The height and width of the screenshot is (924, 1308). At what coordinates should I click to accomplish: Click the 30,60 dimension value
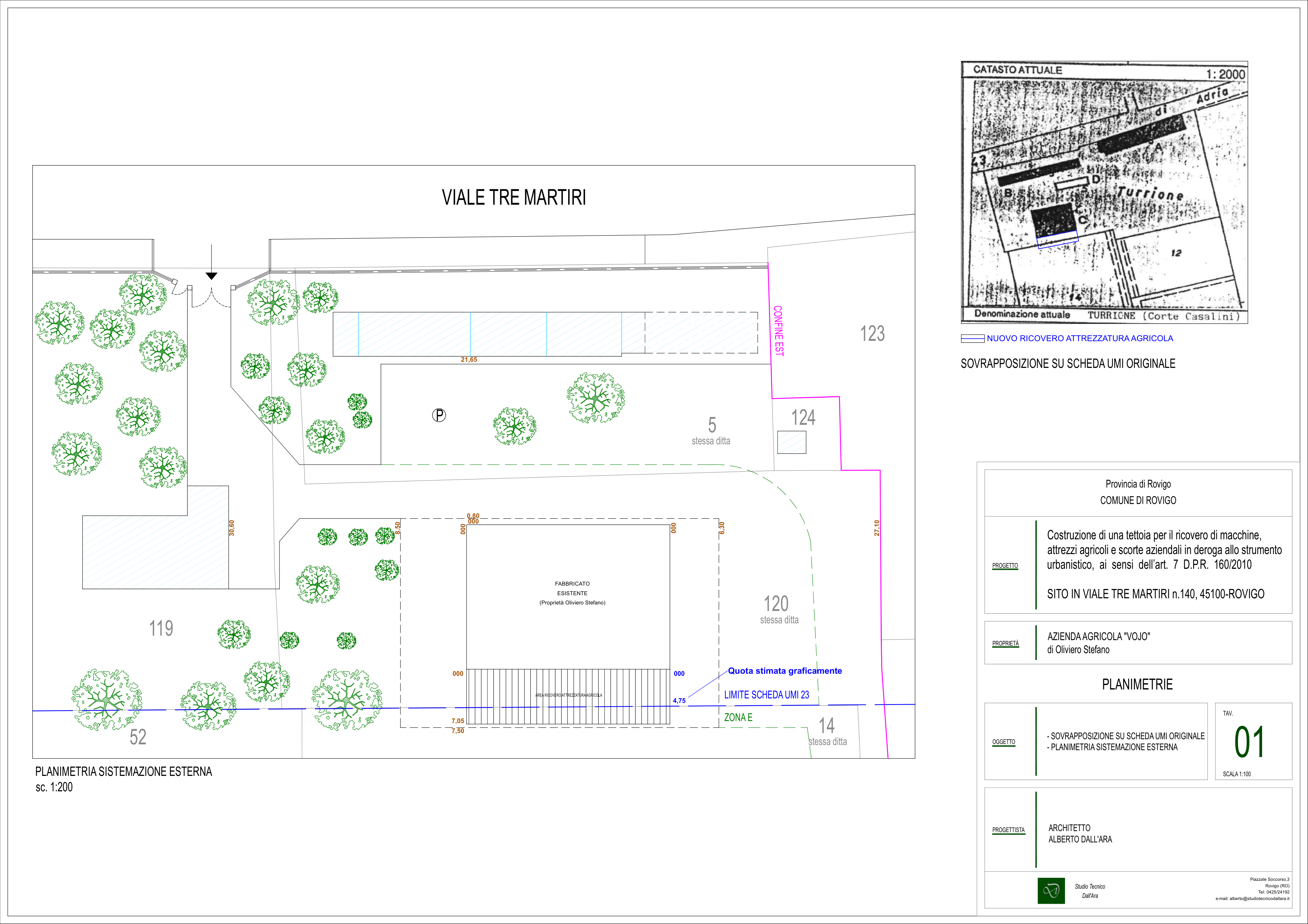tap(231, 528)
